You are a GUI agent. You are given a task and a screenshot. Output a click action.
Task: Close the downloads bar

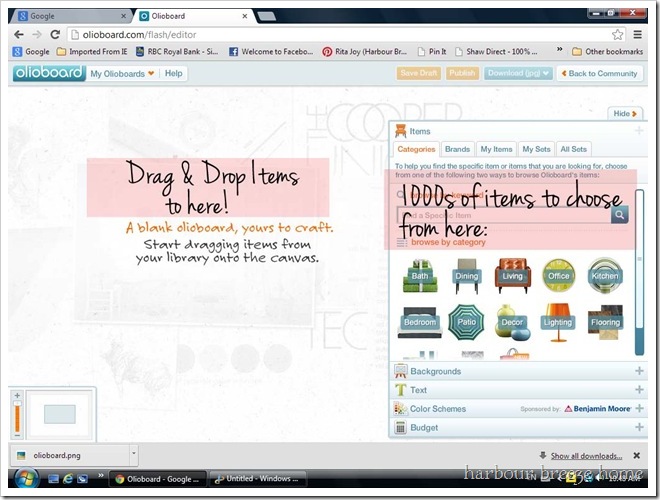pos(636,455)
